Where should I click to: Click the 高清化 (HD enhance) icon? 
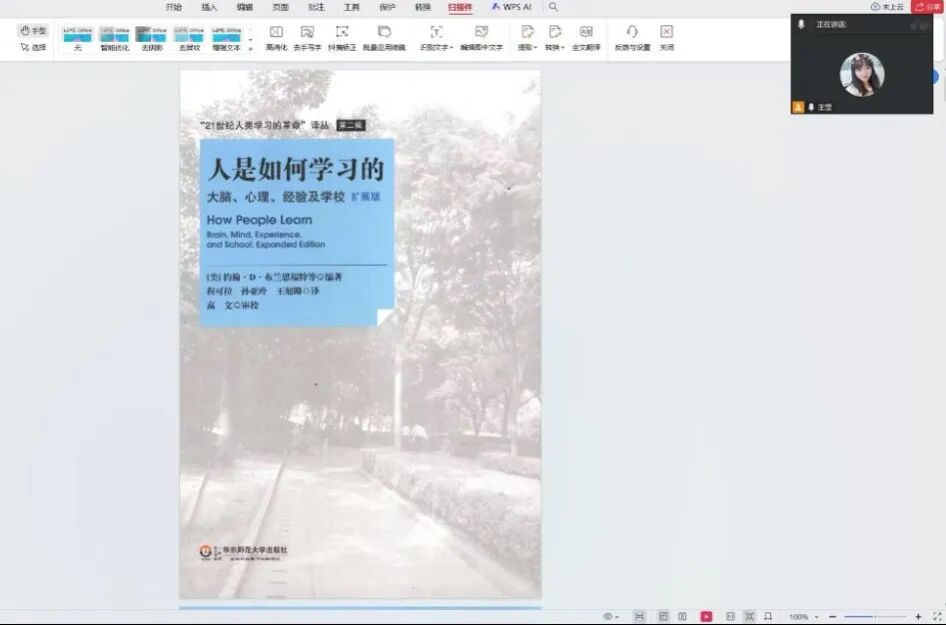[276, 33]
